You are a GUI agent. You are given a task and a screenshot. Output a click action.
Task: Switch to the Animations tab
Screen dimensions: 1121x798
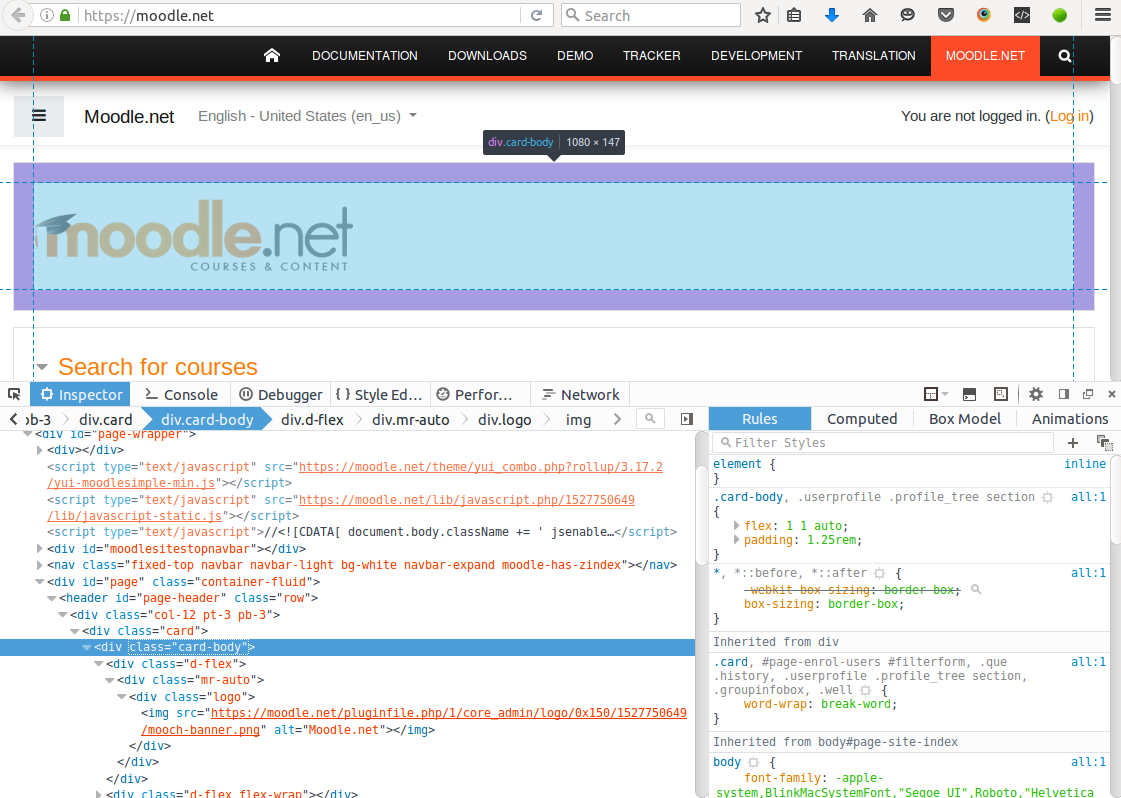coord(1070,419)
